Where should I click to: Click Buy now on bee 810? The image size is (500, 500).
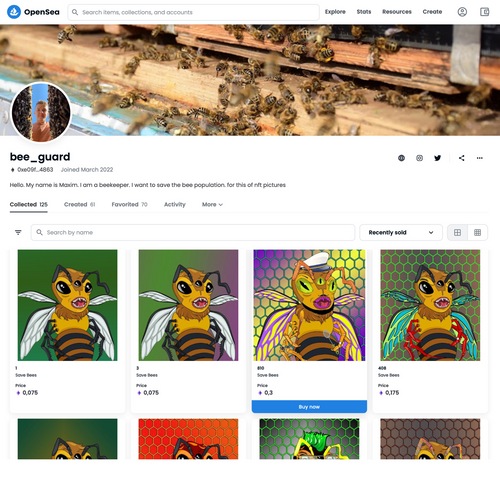coord(309,407)
